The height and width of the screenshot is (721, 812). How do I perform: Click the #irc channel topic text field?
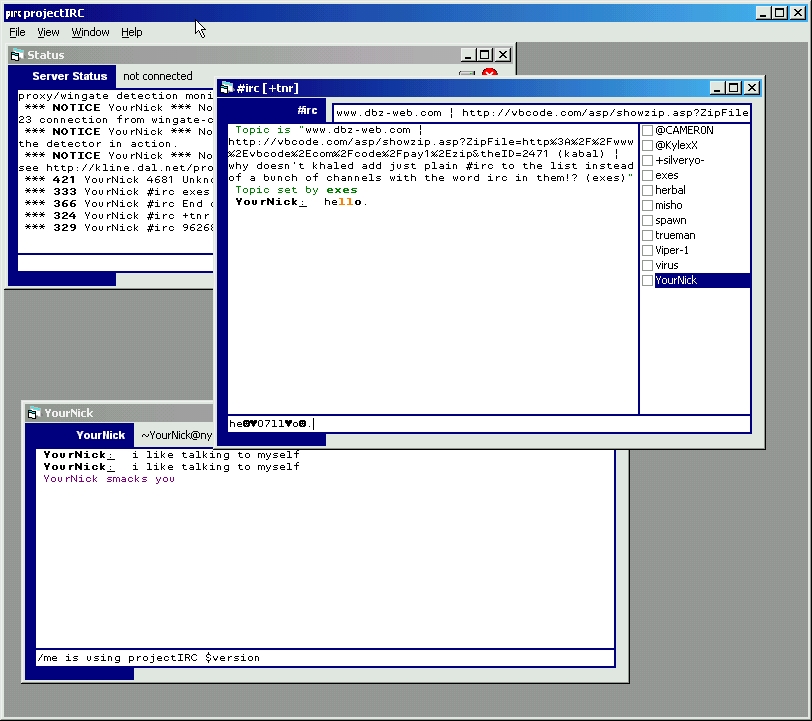coord(540,113)
